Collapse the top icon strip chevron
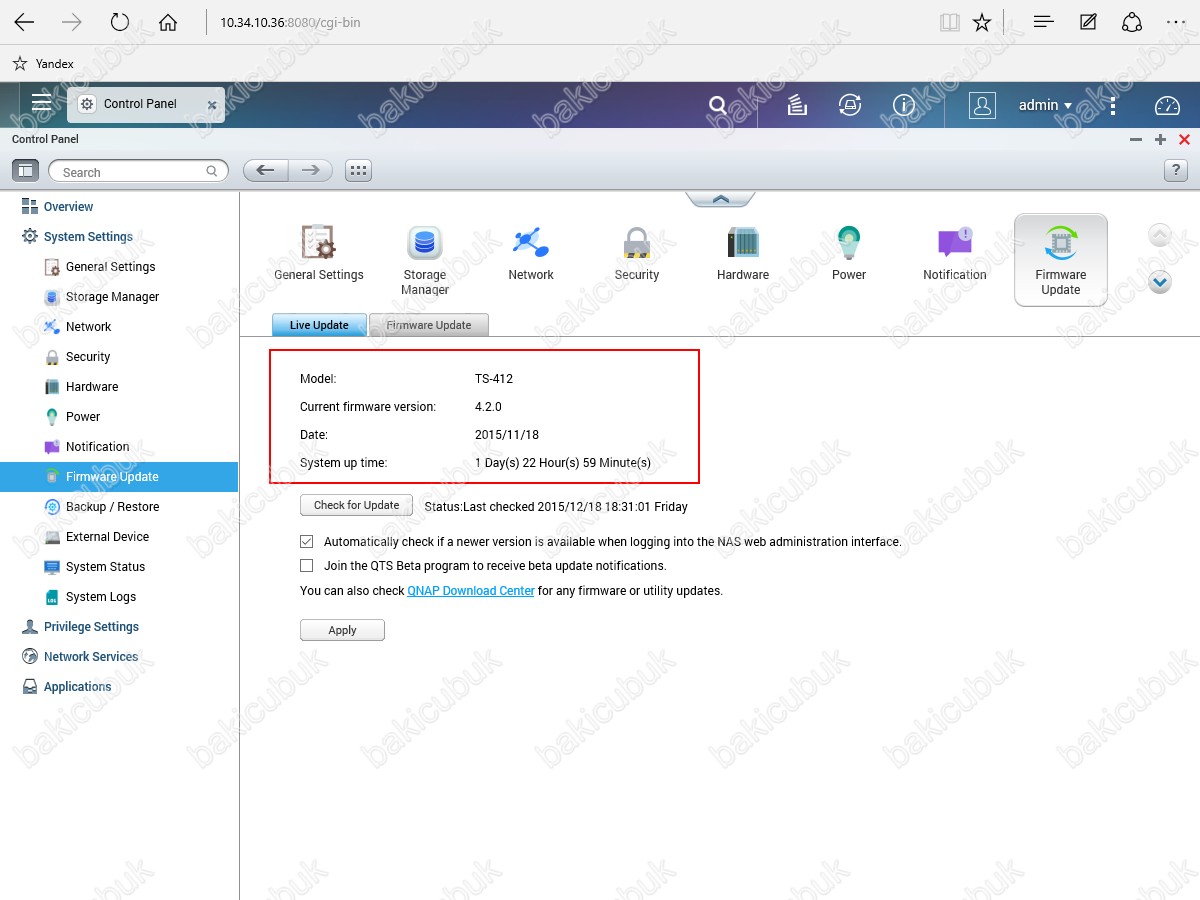1200x900 pixels. [x=721, y=200]
